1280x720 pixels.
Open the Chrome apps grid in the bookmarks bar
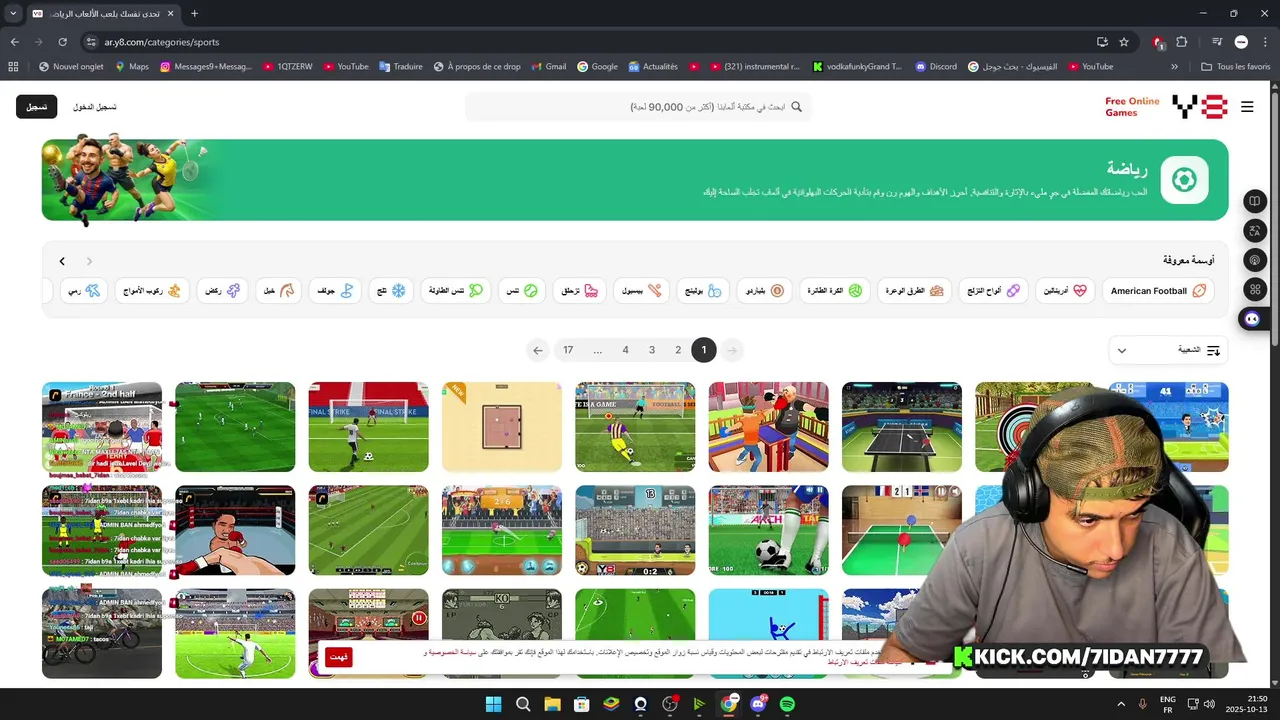[x=13, y=67]
